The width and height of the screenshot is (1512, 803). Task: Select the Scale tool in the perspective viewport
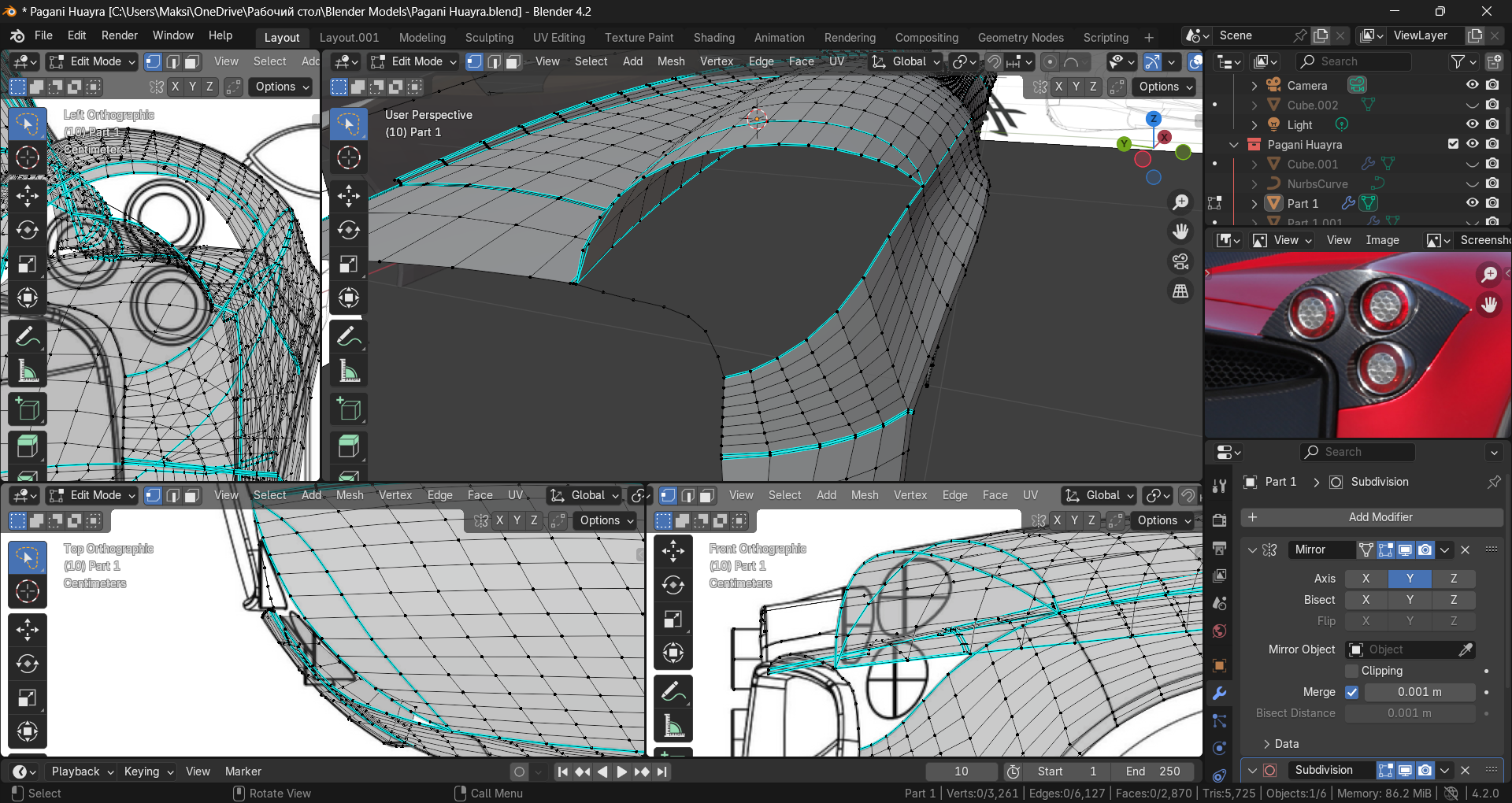click(348, 264)
